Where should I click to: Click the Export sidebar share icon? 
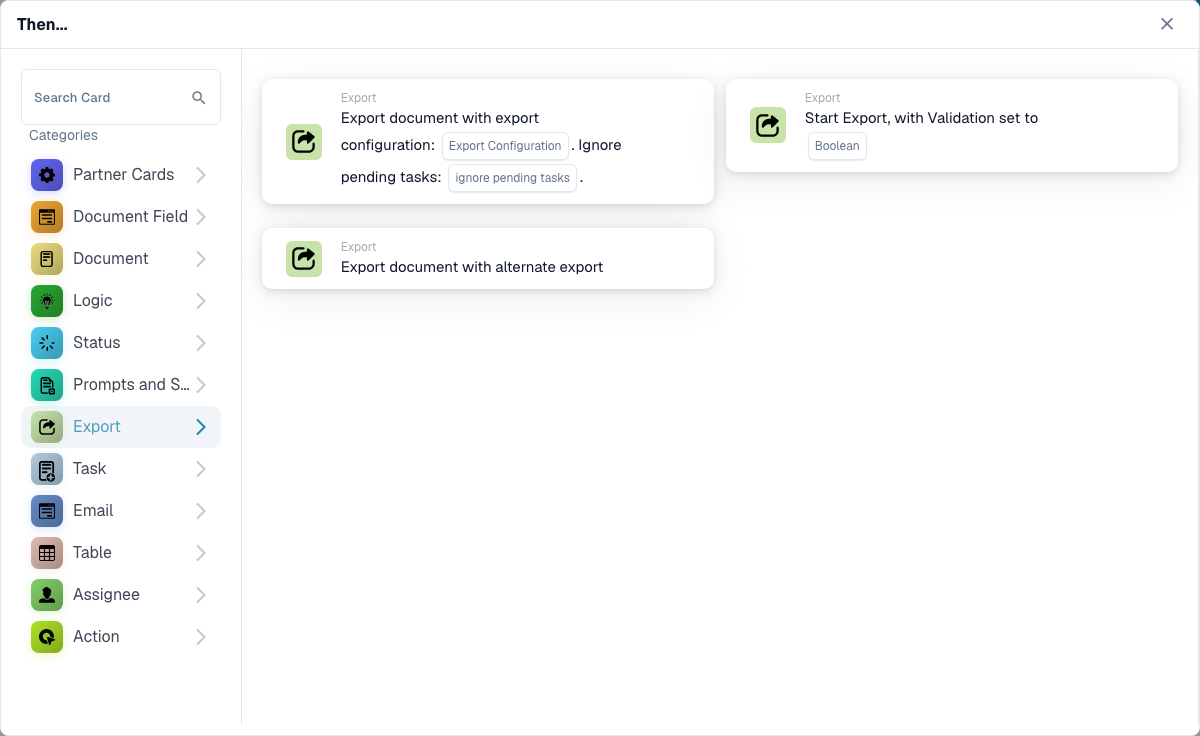coord(47,427)
